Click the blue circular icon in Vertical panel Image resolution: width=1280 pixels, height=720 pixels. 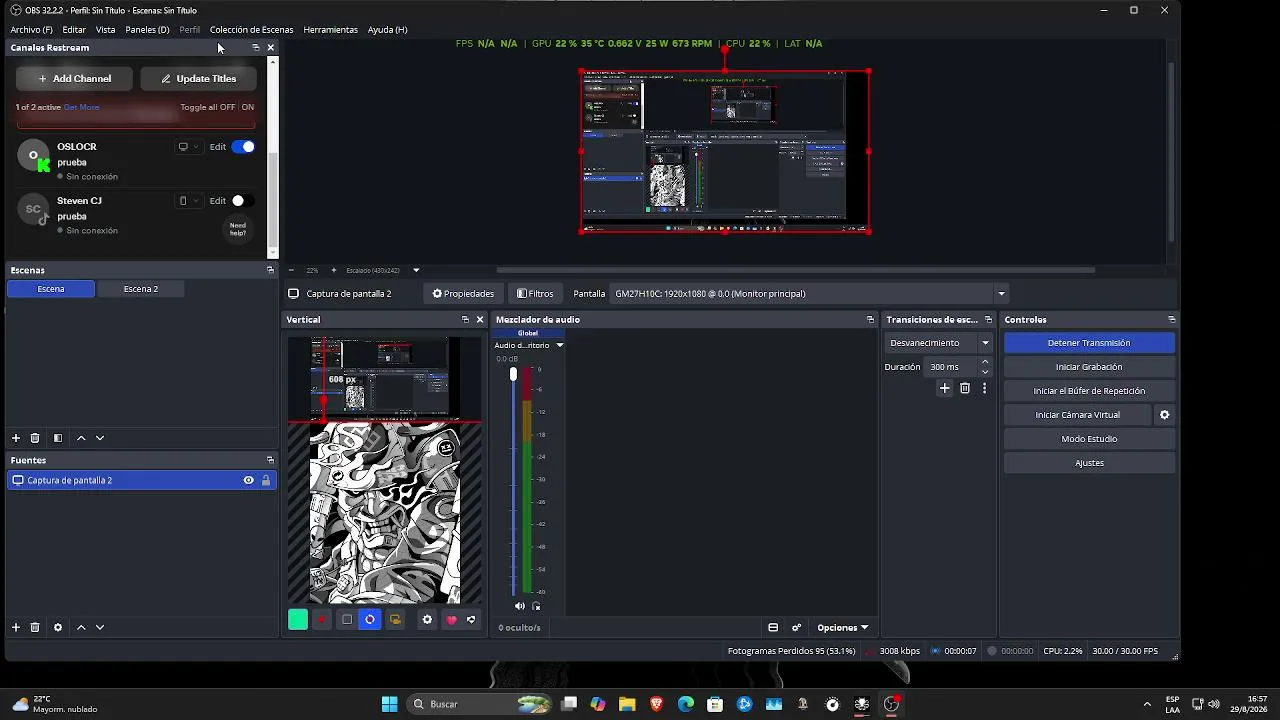tap(370, 619)
